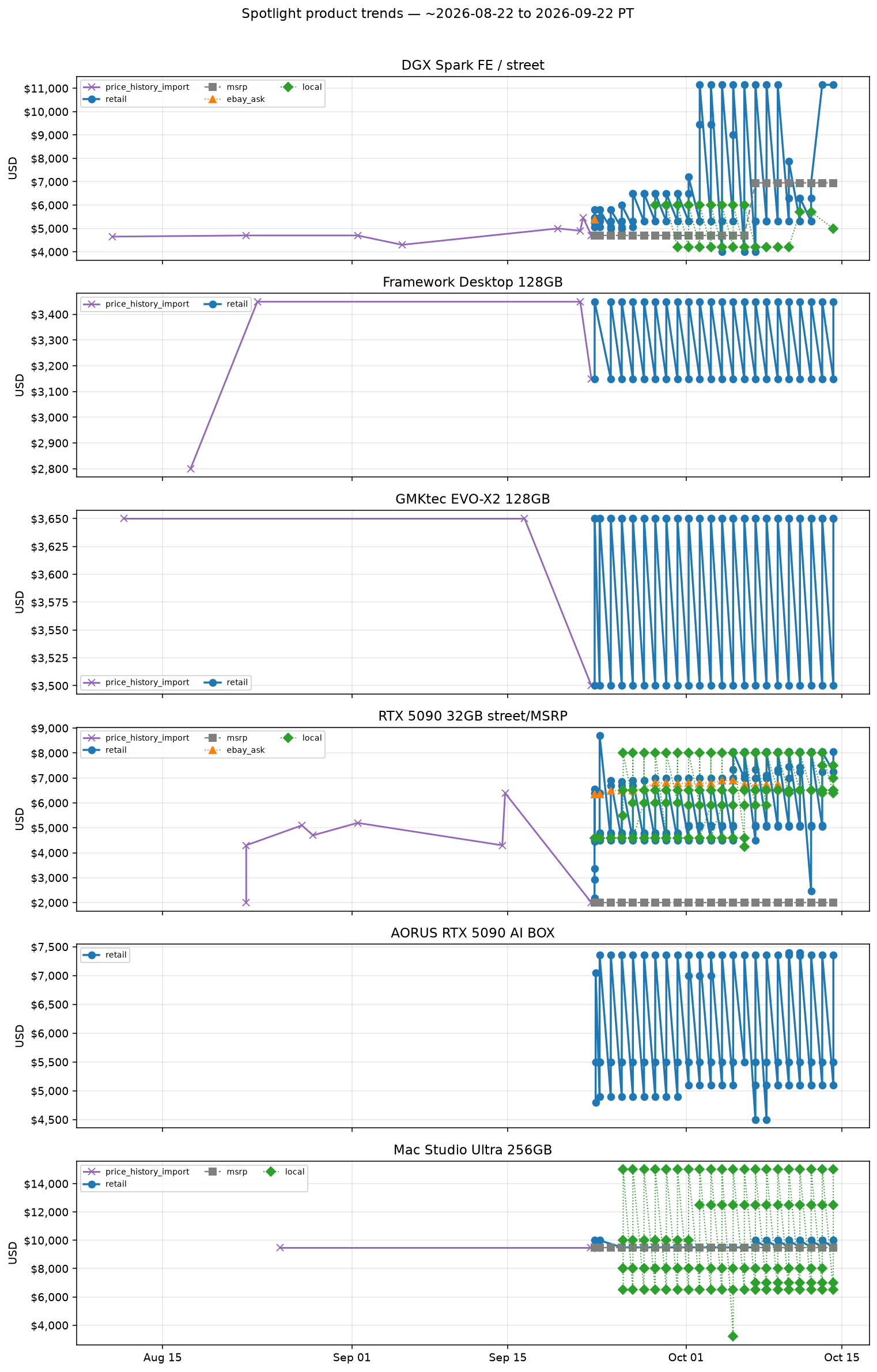877x1372 pixels.
Task: Click local legend entry in RTX 5090 32GB chart
Action: [x=301, y=738]
